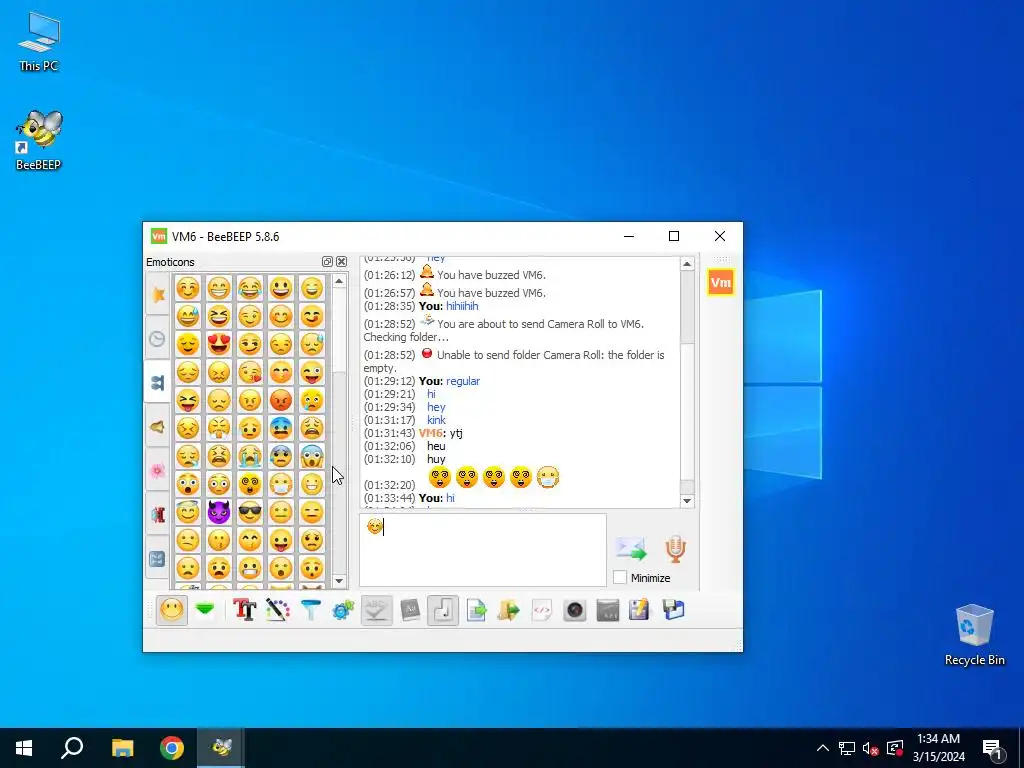1024x768 pixels.
Task: Toggle the music note beep button
Action: (x=443, y=611)
